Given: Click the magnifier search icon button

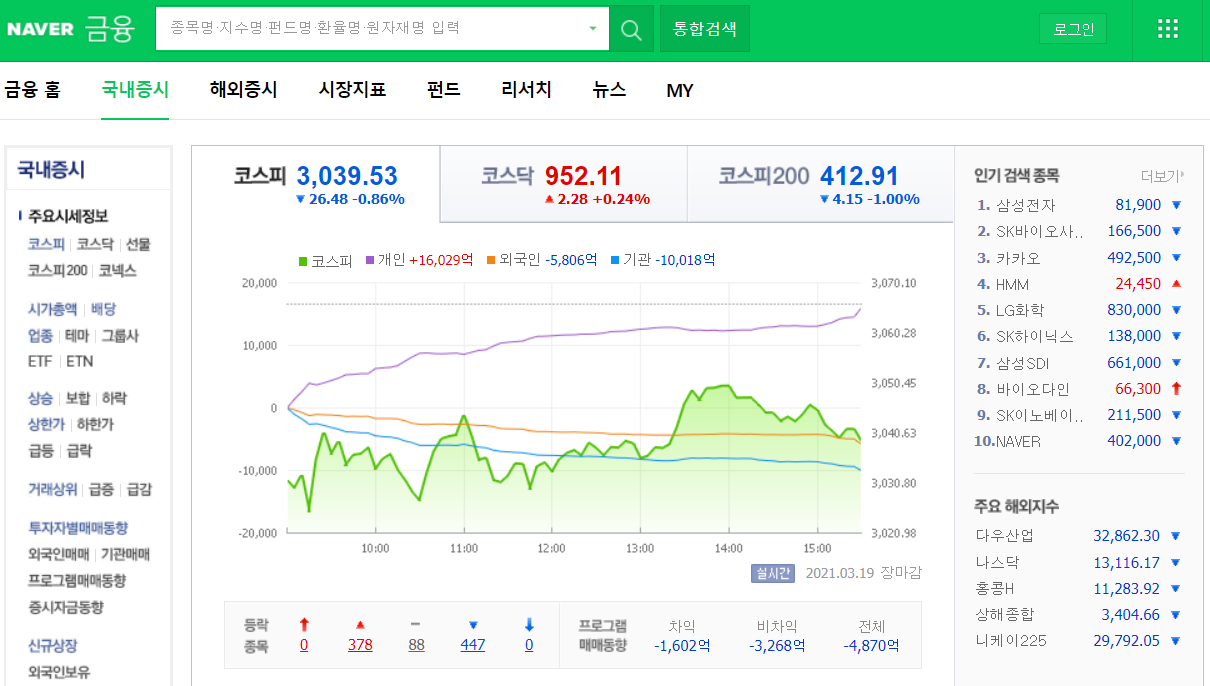Looking at the screenshot, I should coord(631,29).
